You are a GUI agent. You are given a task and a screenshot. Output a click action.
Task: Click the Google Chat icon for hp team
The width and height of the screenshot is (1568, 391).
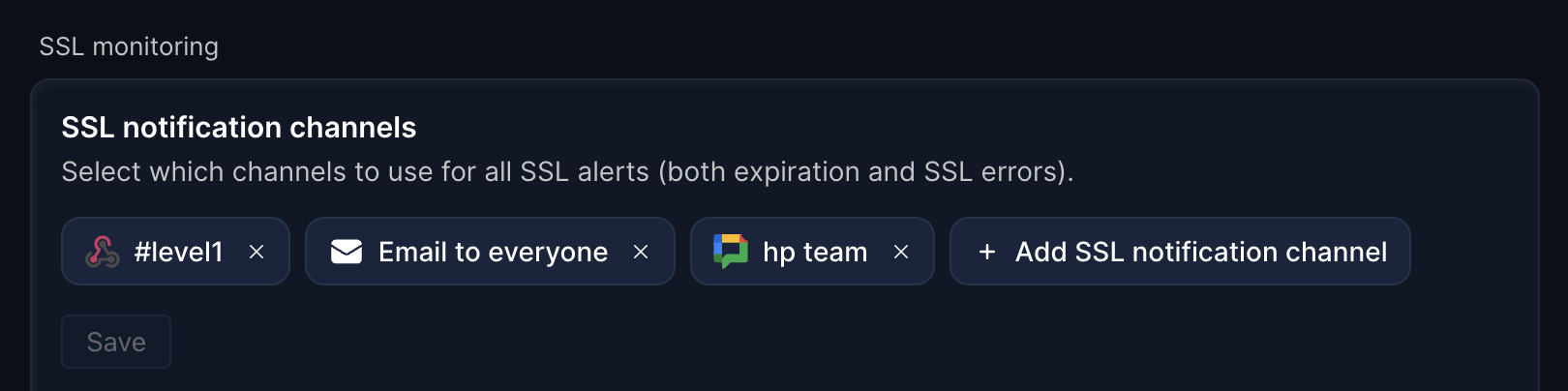click(731, 252)
